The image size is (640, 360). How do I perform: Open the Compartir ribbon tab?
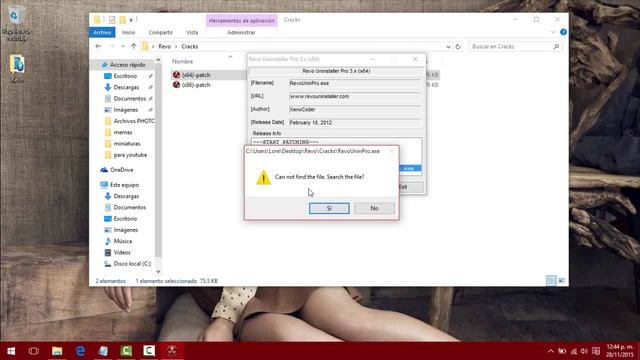pos(160,32)
